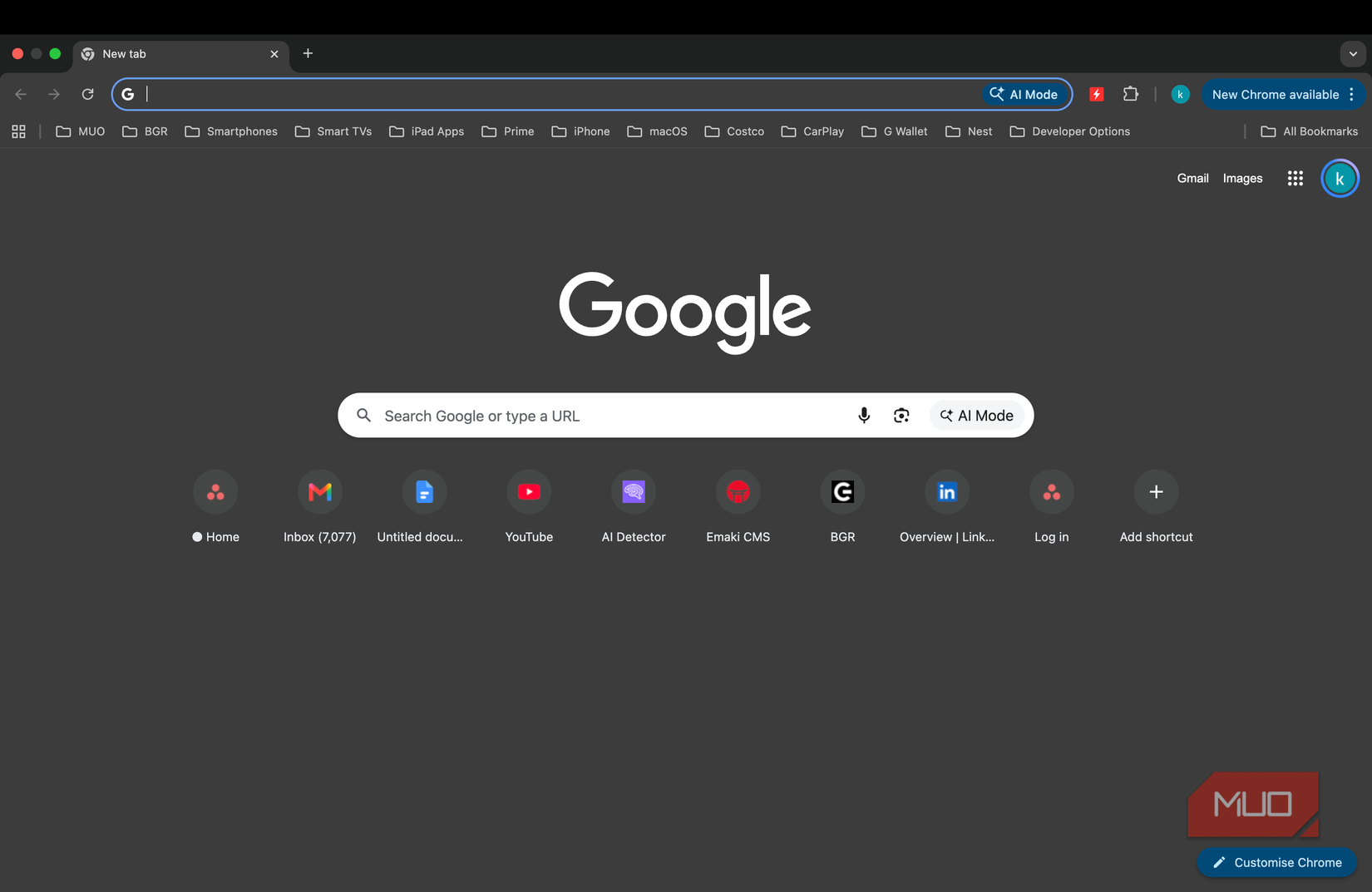Start voice search with microphone icon

tap(864, 415)
